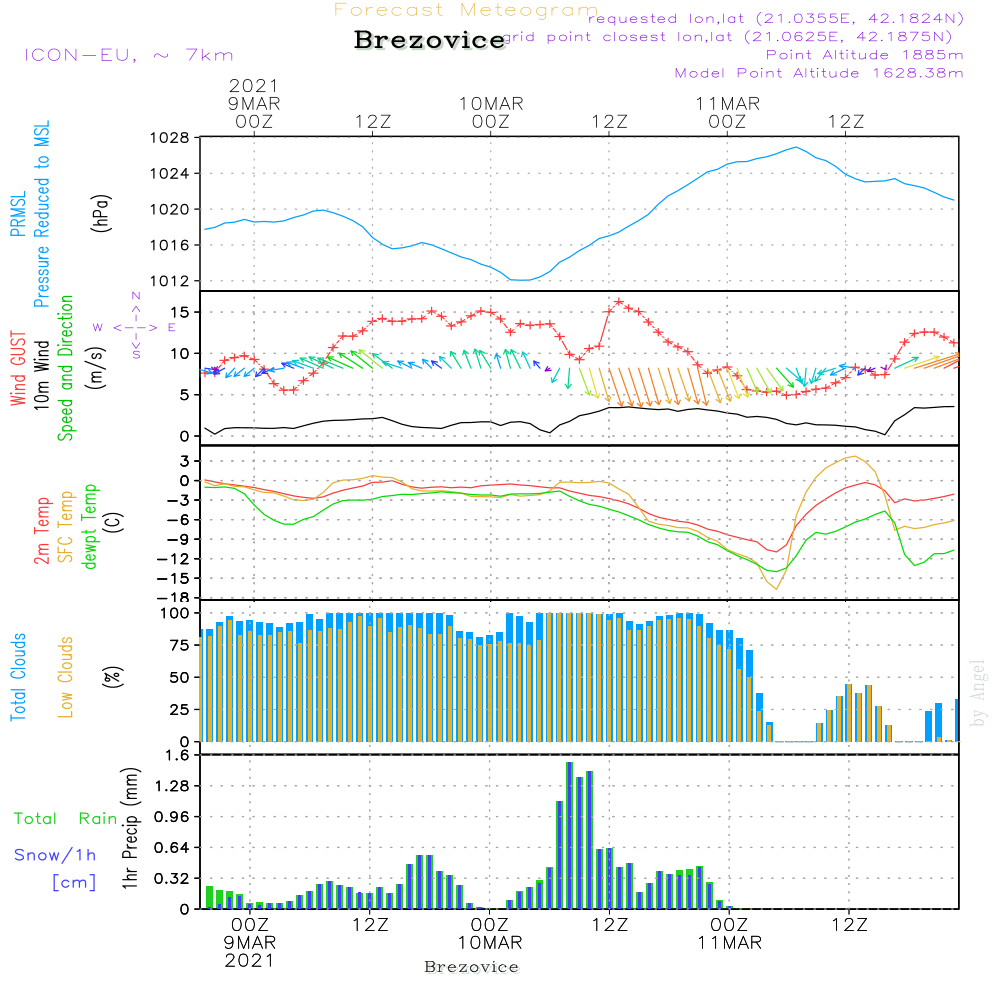Click the '50' cloud percentage tick

tap(179, 677)
